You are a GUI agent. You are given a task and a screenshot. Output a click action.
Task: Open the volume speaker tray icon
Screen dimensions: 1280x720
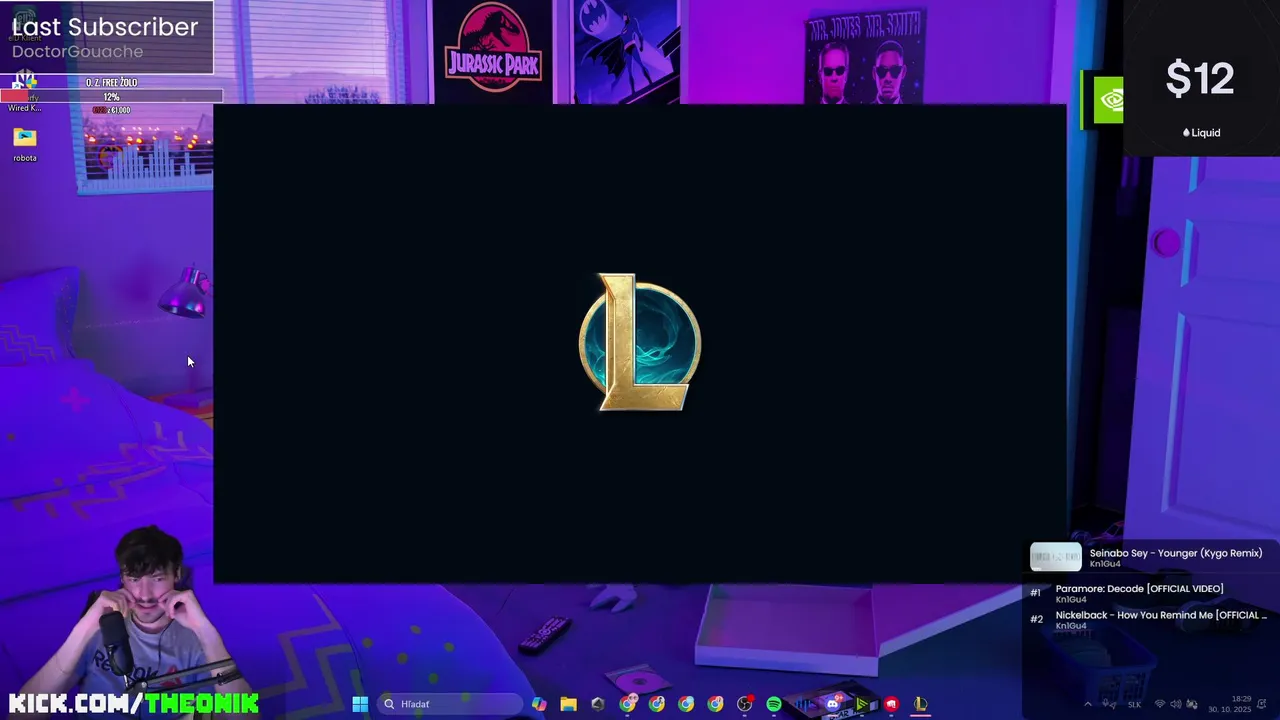pyautogui.click(x=1176, y=704)
